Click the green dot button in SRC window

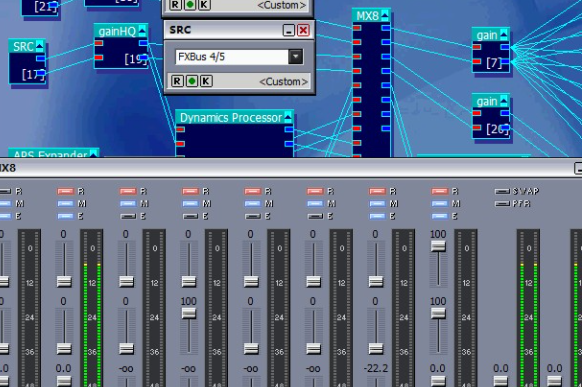tap(192, 81)
